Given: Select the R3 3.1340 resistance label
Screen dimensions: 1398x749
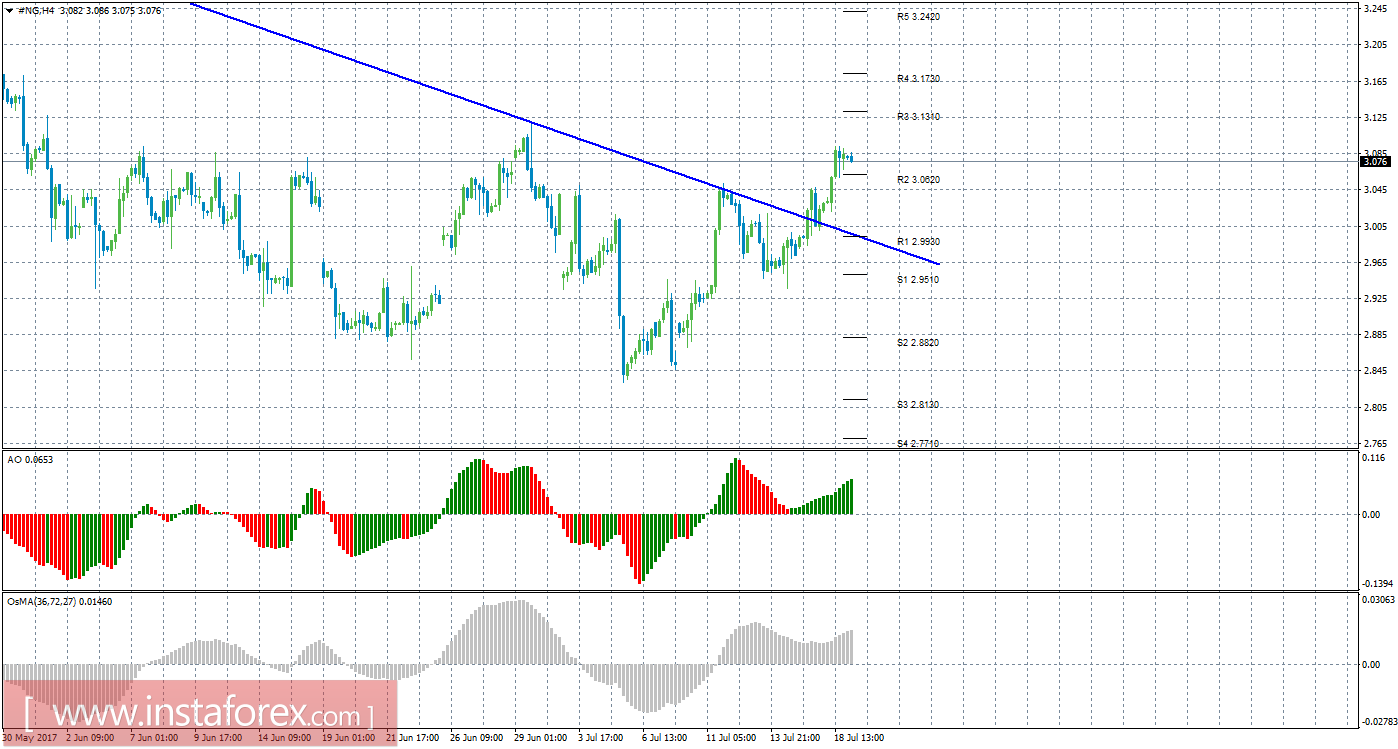Looking at the screenshot, I should (919, 117).
